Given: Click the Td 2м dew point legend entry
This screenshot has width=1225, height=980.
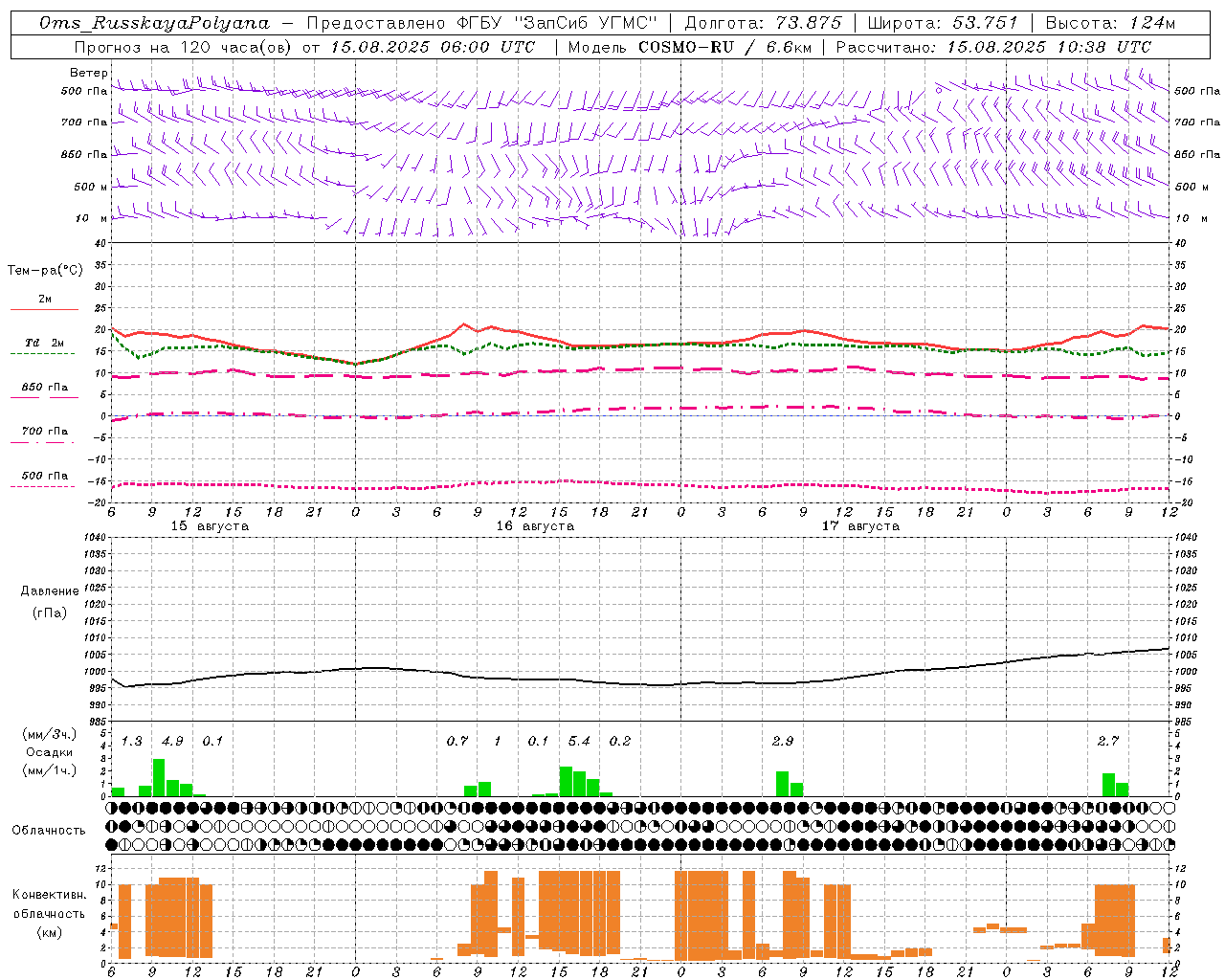Looking at the screenshot, I should [x=45, y=343].
